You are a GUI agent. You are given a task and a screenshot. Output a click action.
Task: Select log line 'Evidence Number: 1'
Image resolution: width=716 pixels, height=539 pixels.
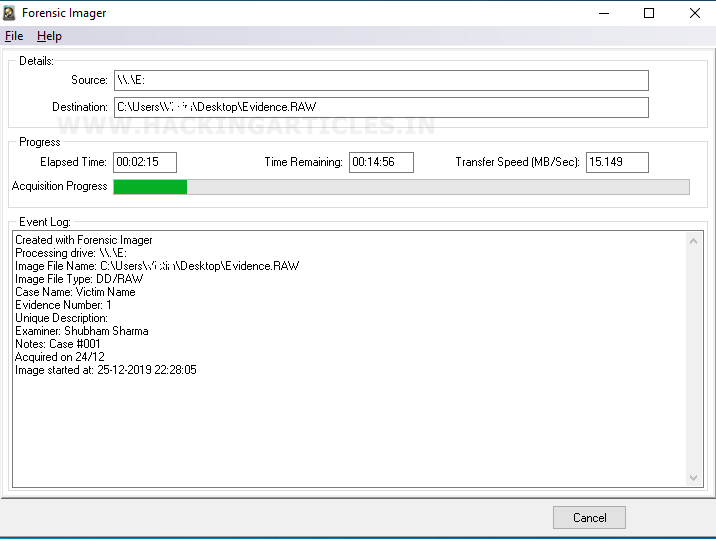63,305
